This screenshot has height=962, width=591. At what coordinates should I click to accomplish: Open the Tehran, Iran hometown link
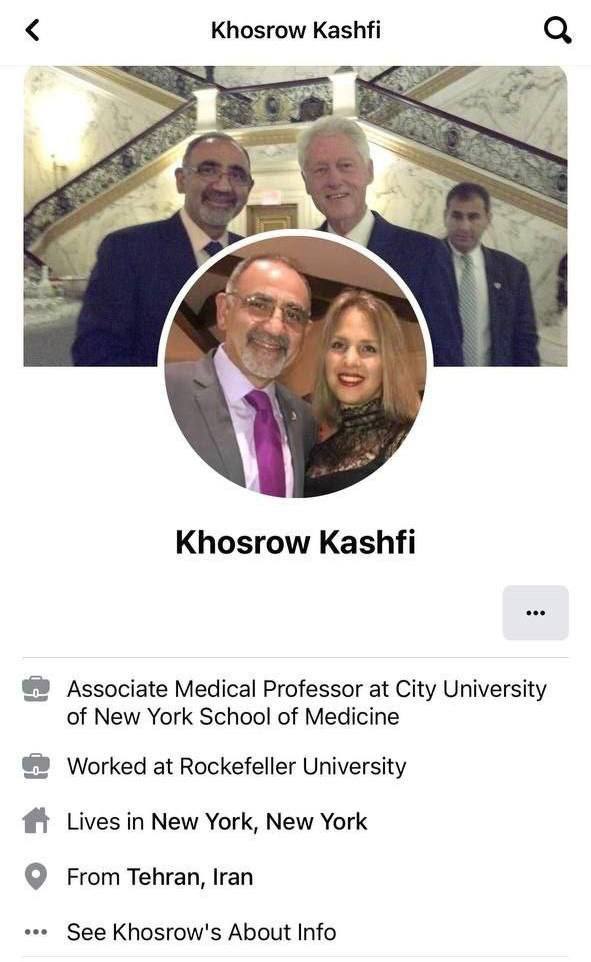pyautogui.click(x=190, y=877)
